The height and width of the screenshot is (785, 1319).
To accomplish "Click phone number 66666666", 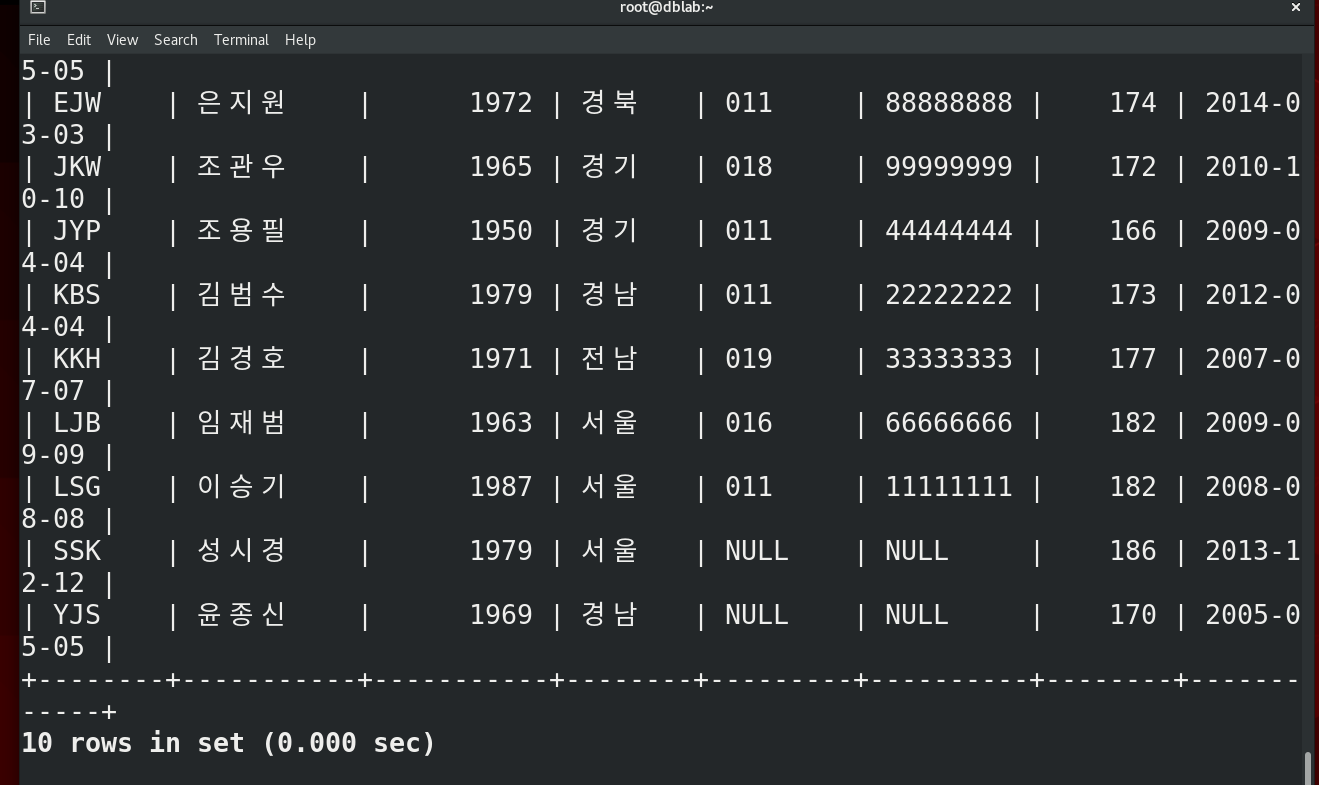I will pyautogui.click(x=949, y=423).
